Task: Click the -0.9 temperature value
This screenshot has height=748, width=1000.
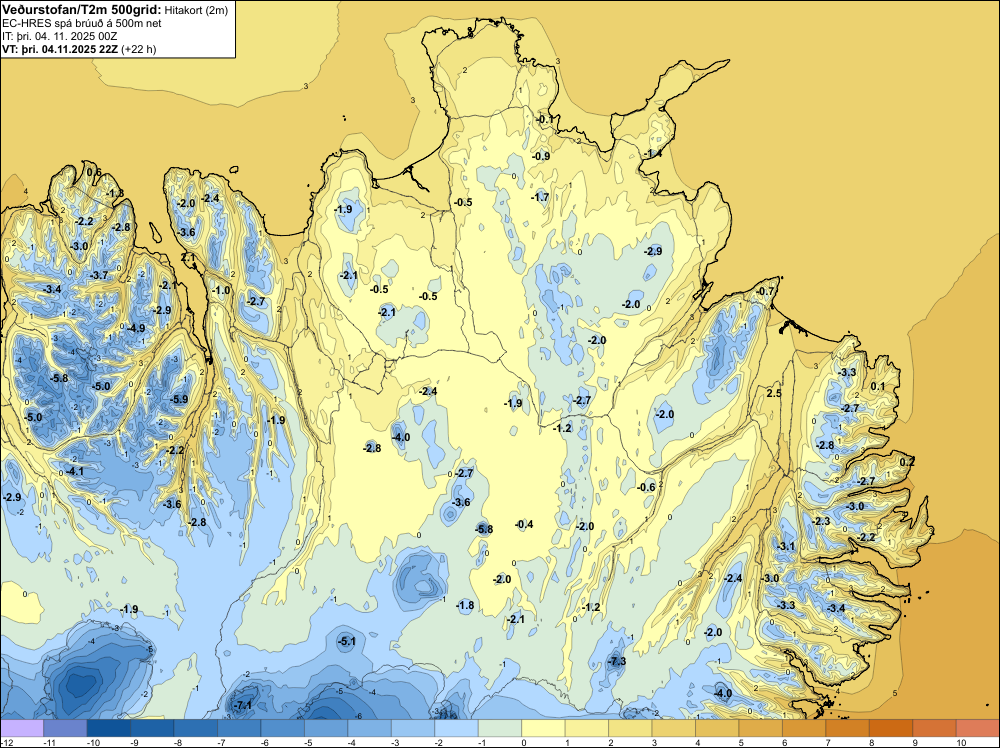Action: pyautogui.click(x=541, y=156)
